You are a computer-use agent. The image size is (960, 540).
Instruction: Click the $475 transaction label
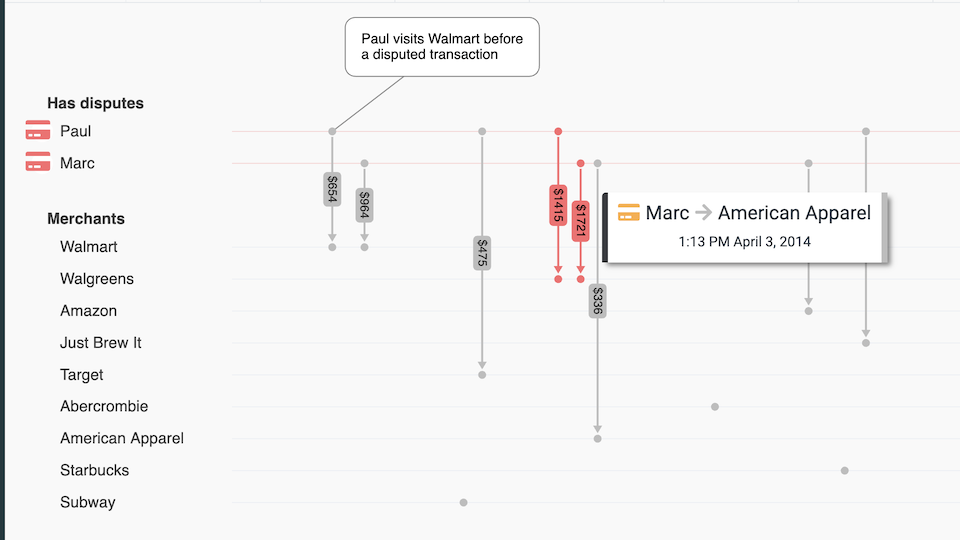(482, 253)
